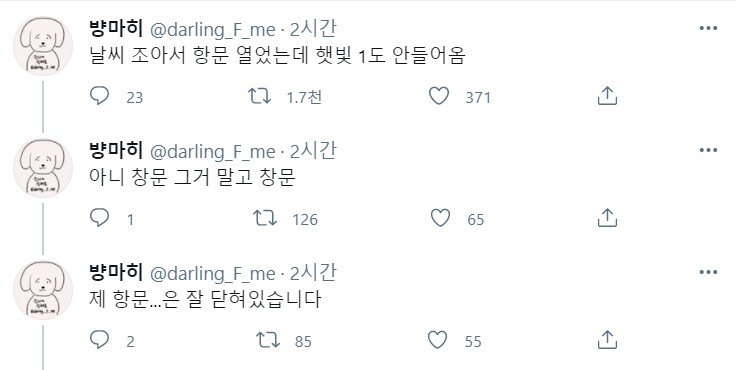This screenshot has width=736, height=370.
Task: Open more options menu on third tweet
Action: (708, 272)
